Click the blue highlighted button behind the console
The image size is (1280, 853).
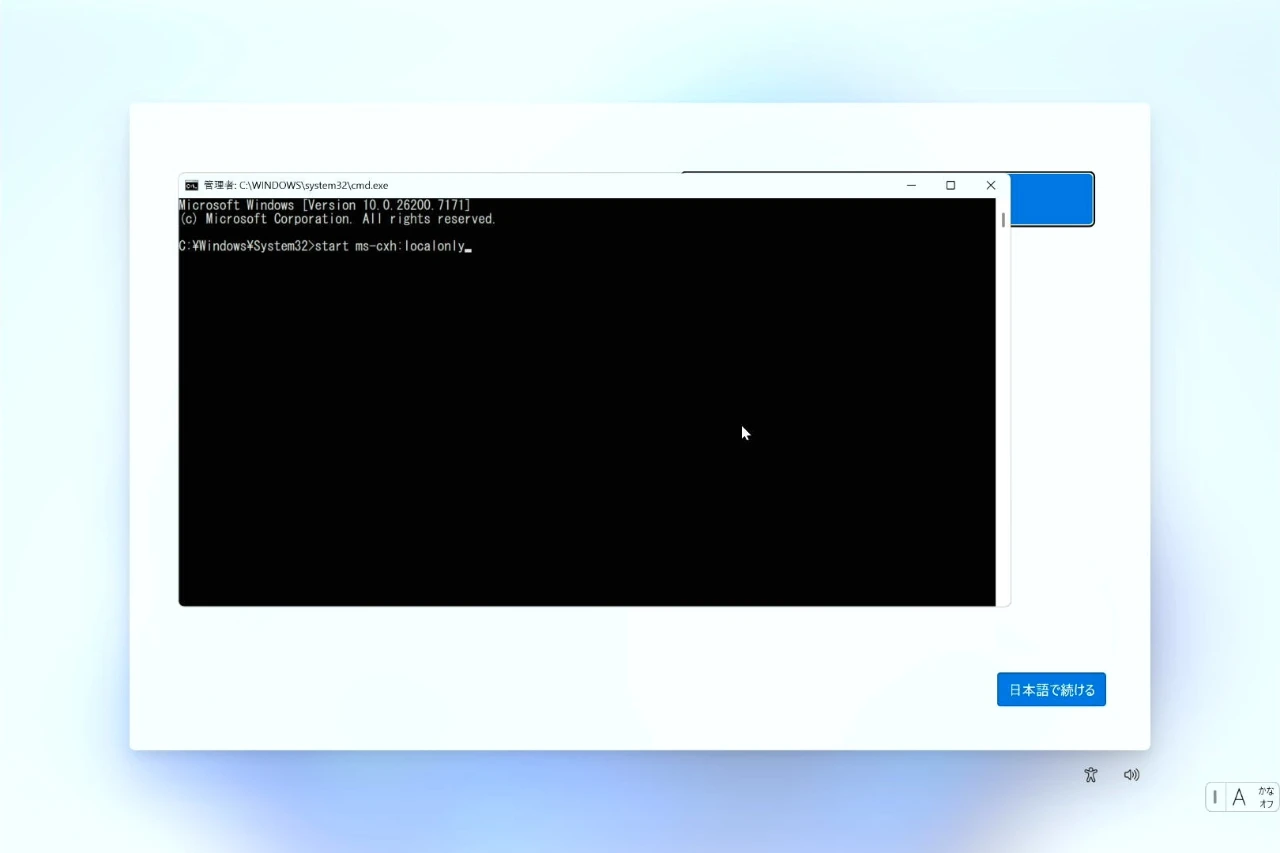tap(1051, 200)
